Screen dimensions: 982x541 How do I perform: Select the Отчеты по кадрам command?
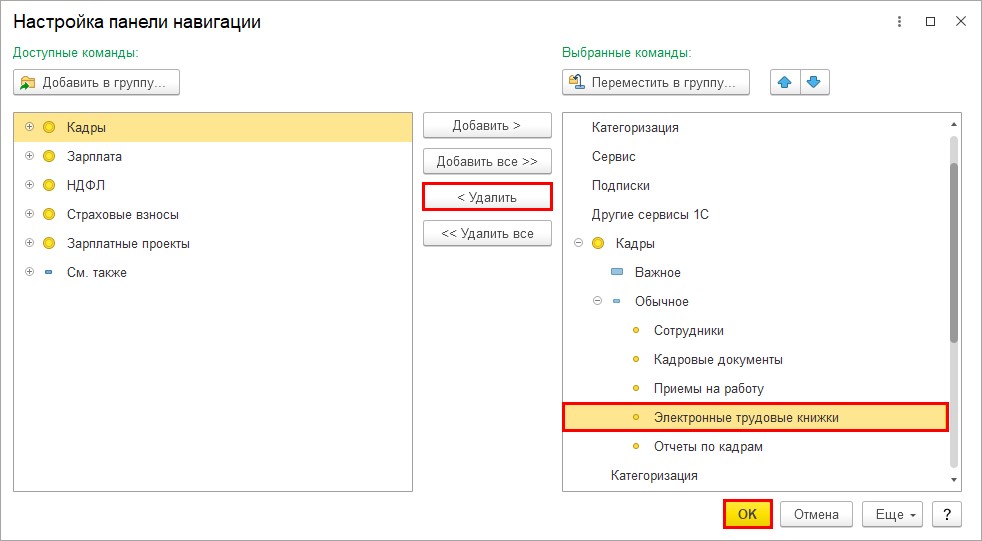[708, 446]
